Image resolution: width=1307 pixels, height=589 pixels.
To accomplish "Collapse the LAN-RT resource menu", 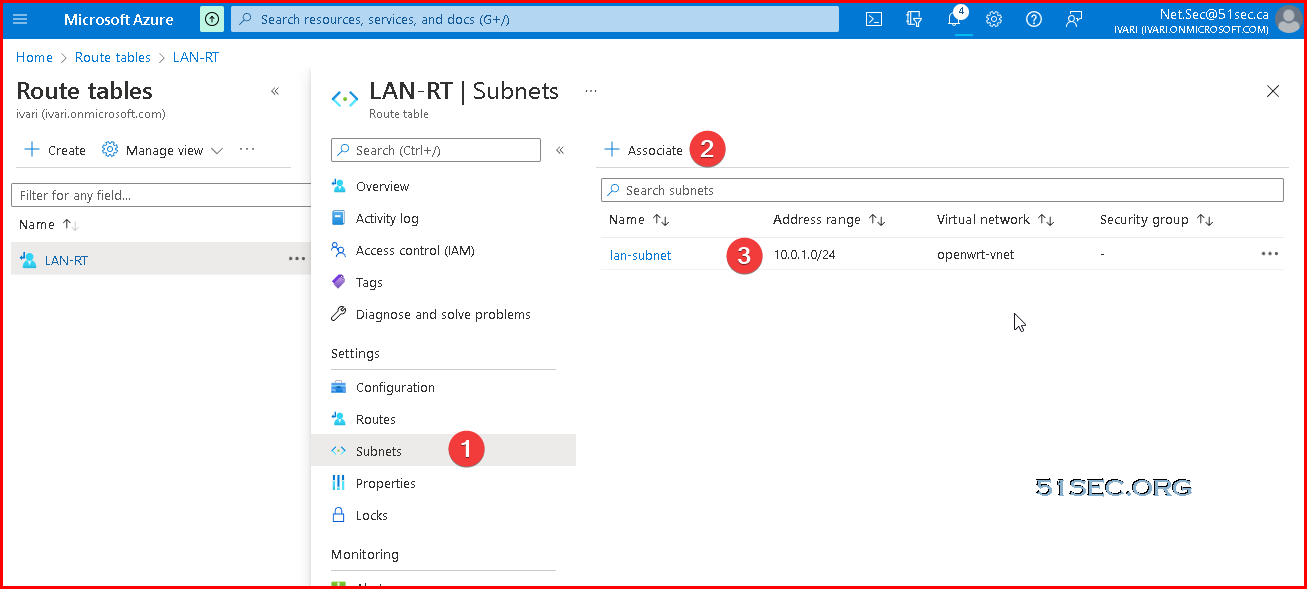I will (x=560, y=150).
